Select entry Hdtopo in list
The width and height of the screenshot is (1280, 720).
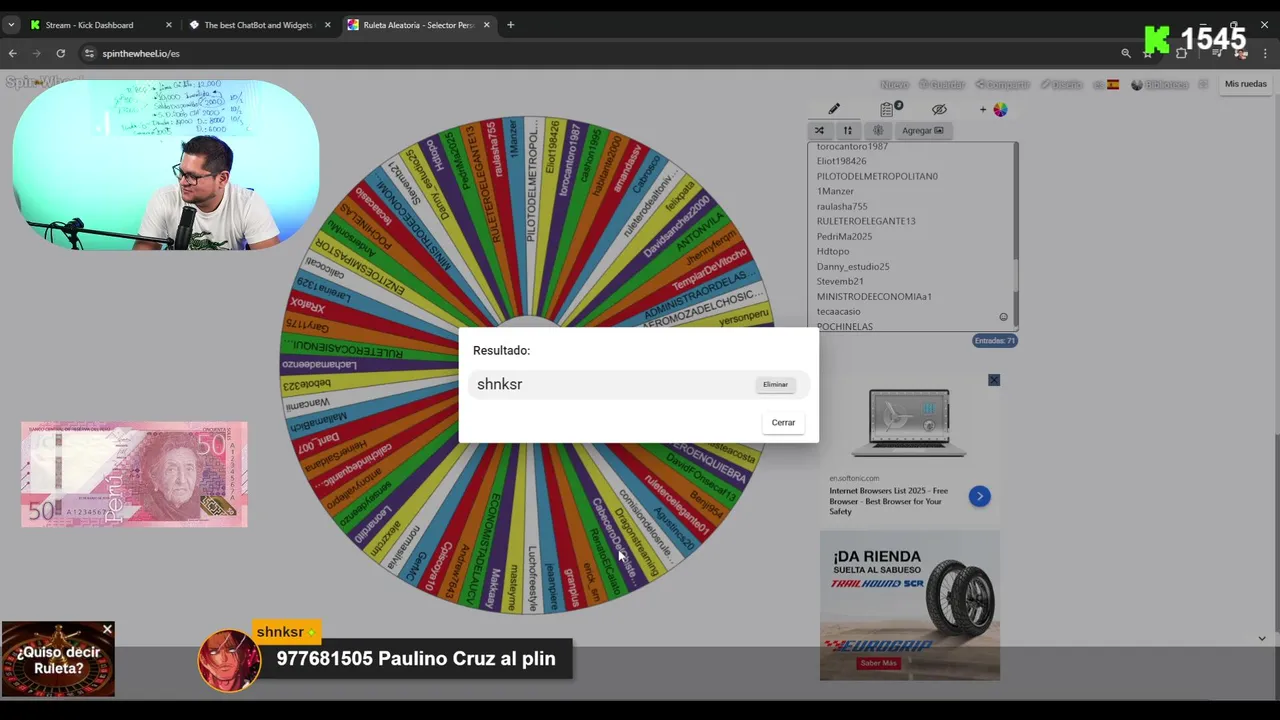833,251
